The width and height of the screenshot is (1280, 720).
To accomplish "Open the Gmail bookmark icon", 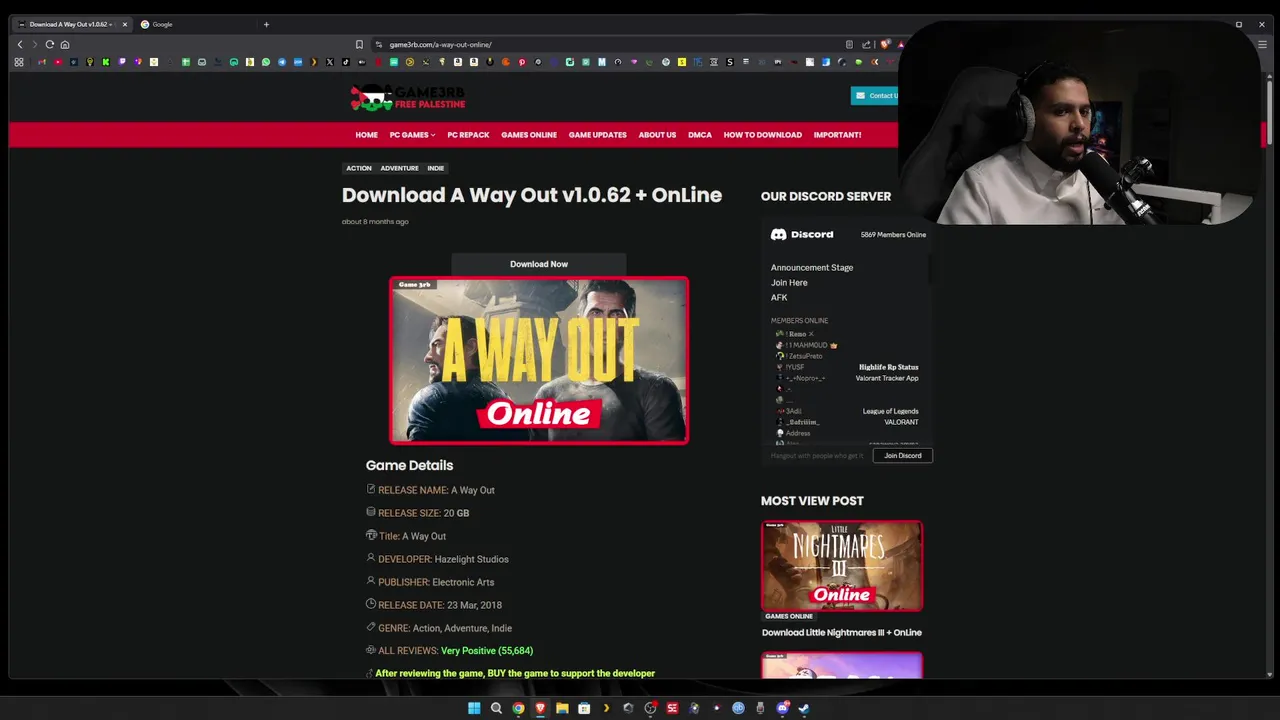I will pyautogui.click(x=42, y=62).
